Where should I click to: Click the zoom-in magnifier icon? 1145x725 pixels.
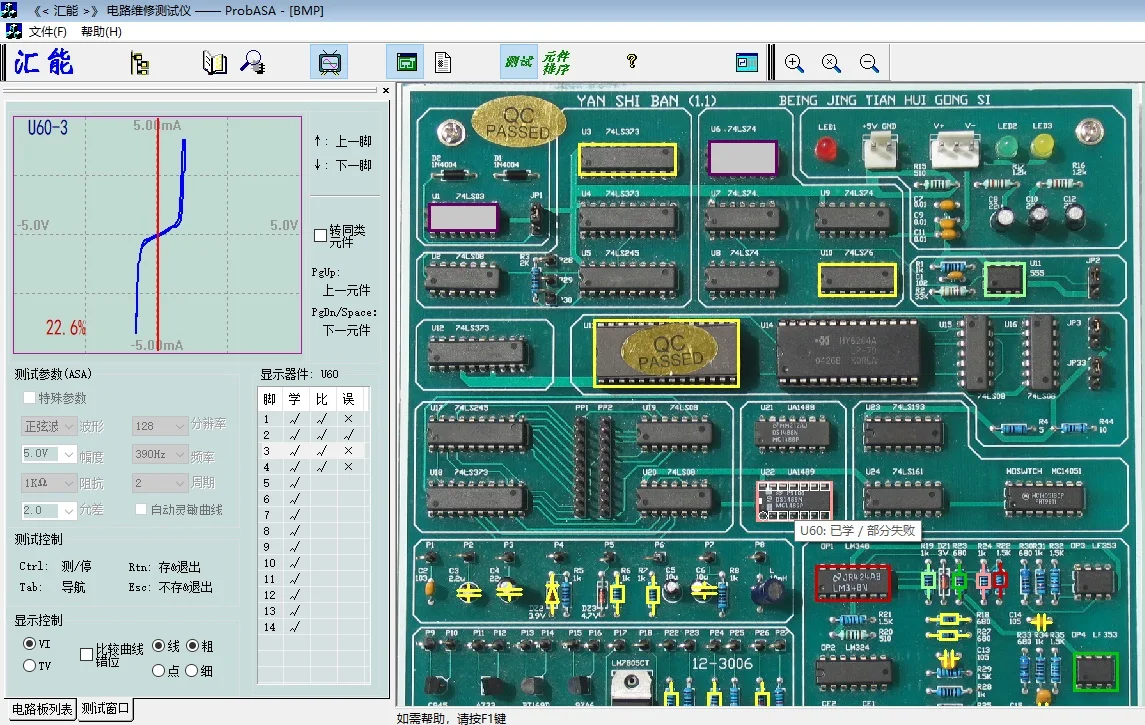[794, 63]
